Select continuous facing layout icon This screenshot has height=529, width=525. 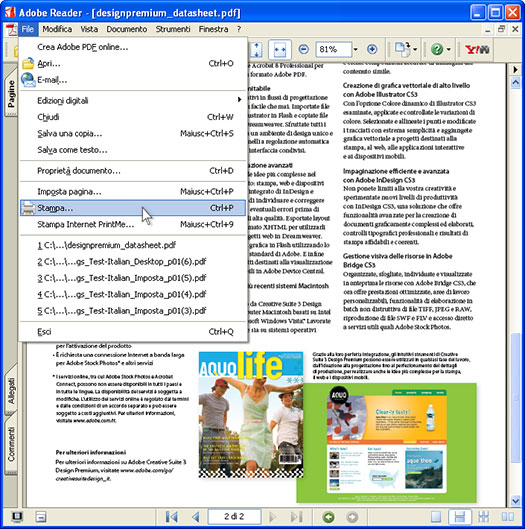[483, 517]
